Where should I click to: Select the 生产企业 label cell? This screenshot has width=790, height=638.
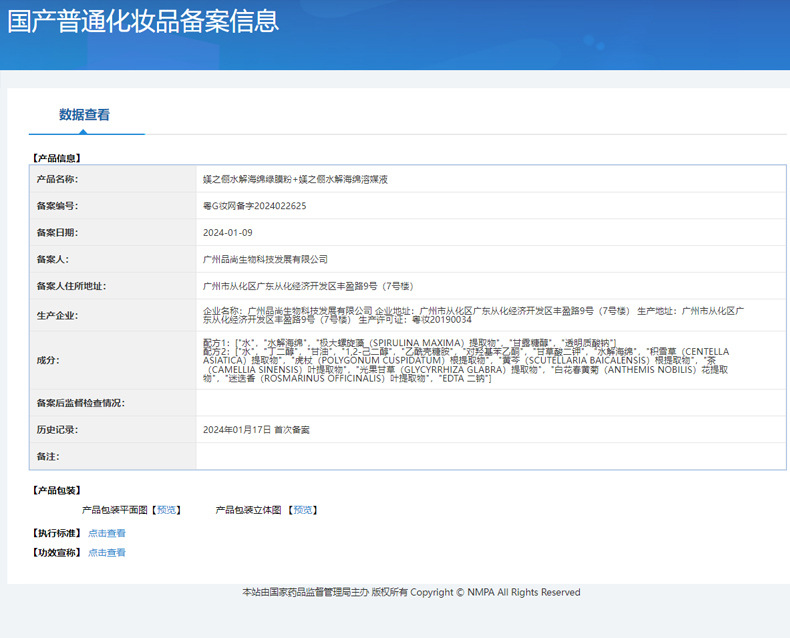point(113,315)
